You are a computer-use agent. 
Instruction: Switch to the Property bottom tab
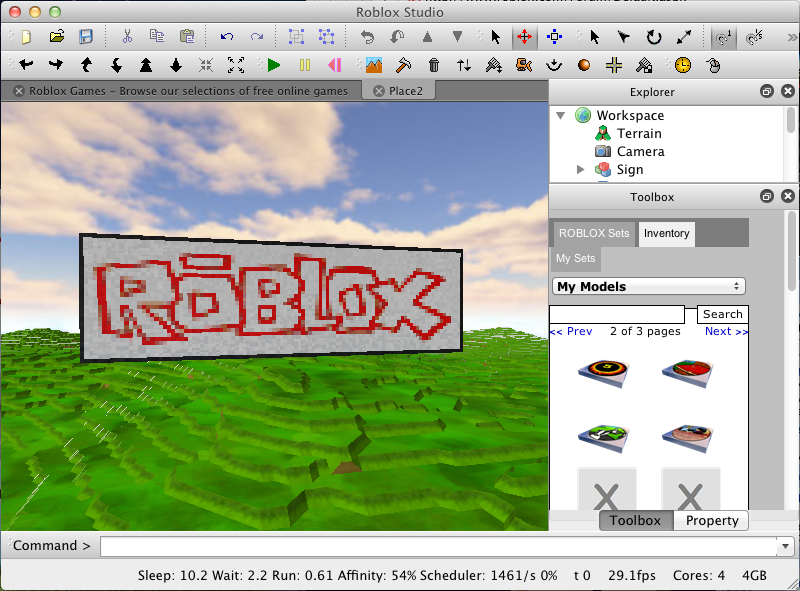pyautogui.click(x=712, y=521)
